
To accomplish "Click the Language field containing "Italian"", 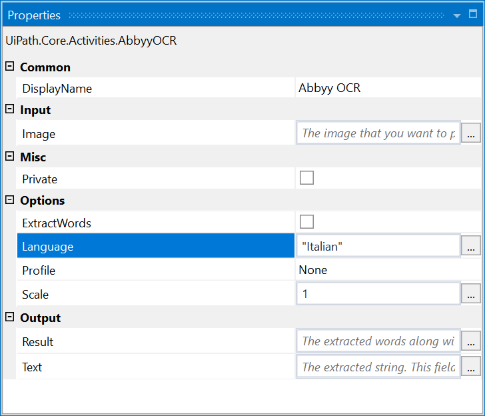I will pyautogui.click(x=378, y=246).
